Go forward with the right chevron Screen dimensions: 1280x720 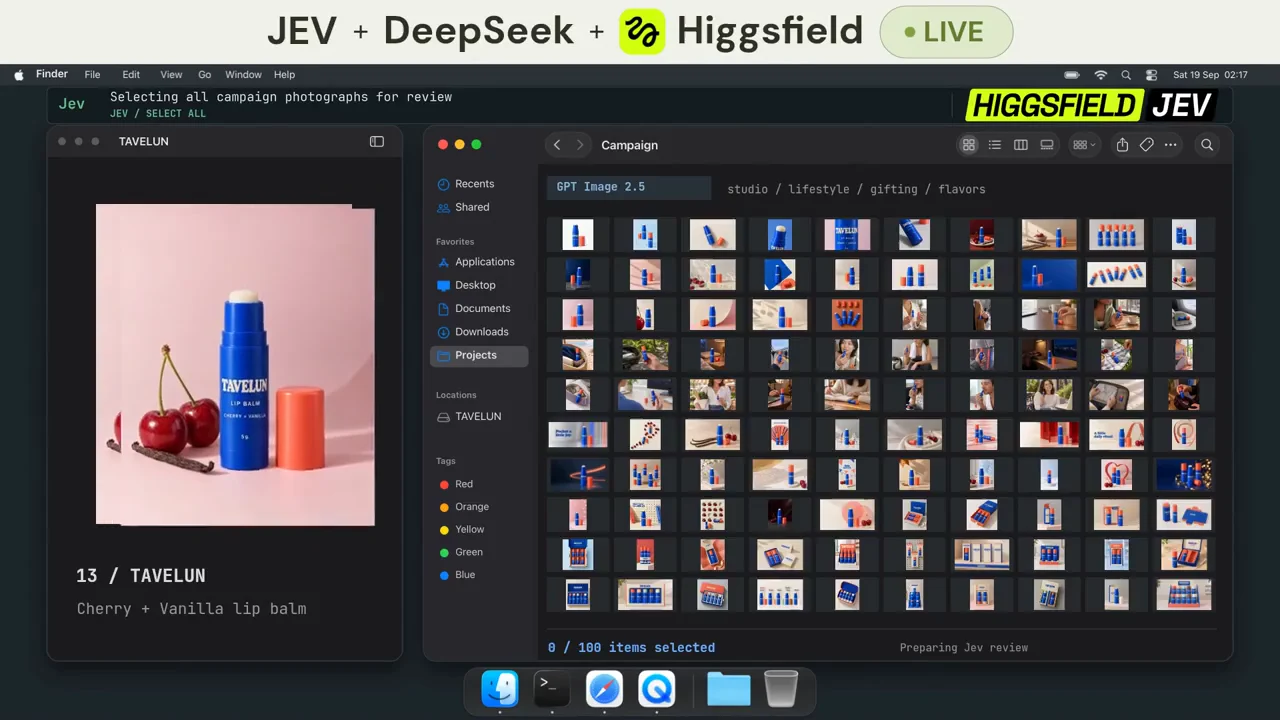579,145
